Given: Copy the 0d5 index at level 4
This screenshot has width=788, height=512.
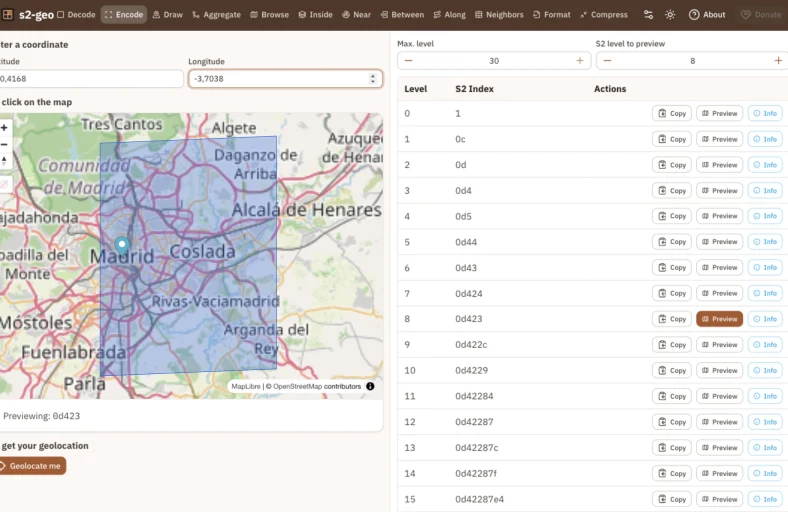Looking at the screenshot, I should coord(672,216).
